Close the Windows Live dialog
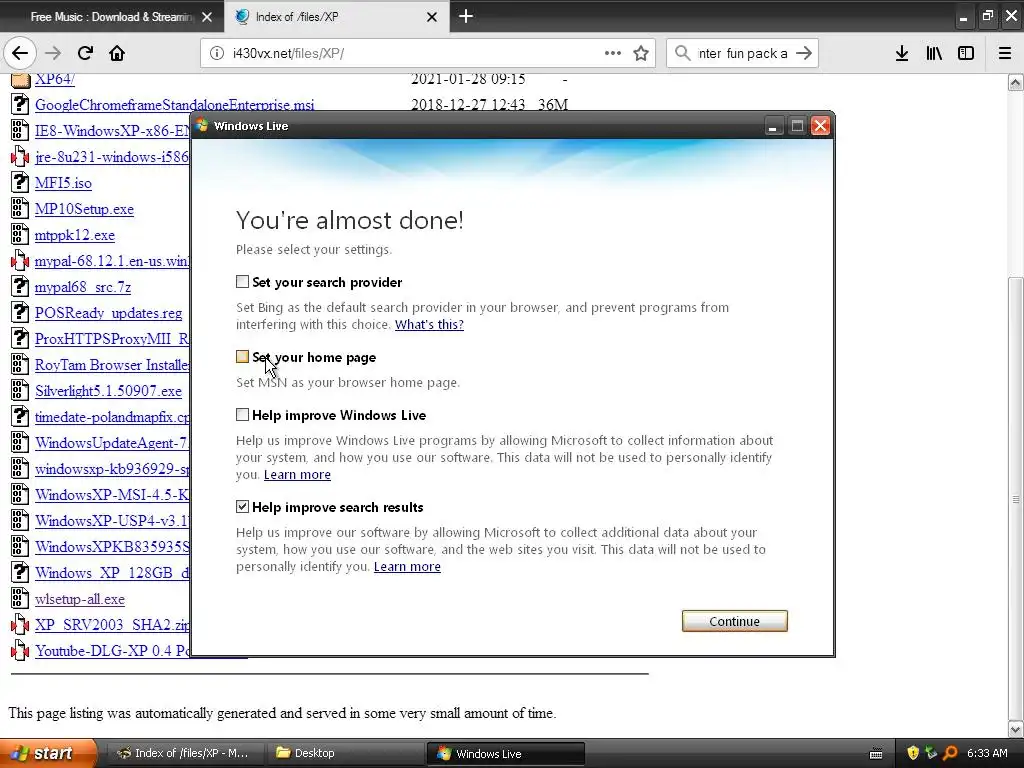Image resolution: width=1024 pixels, height=768 pixels. pyautogui.click(x=820, y=125)
